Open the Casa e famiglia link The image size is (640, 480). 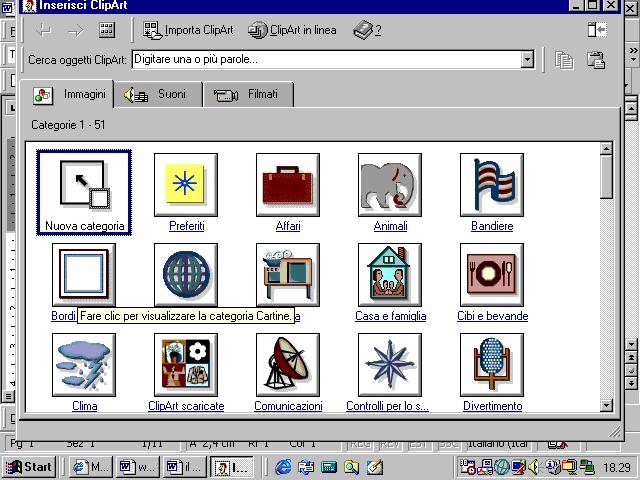[x=390, y=316]
